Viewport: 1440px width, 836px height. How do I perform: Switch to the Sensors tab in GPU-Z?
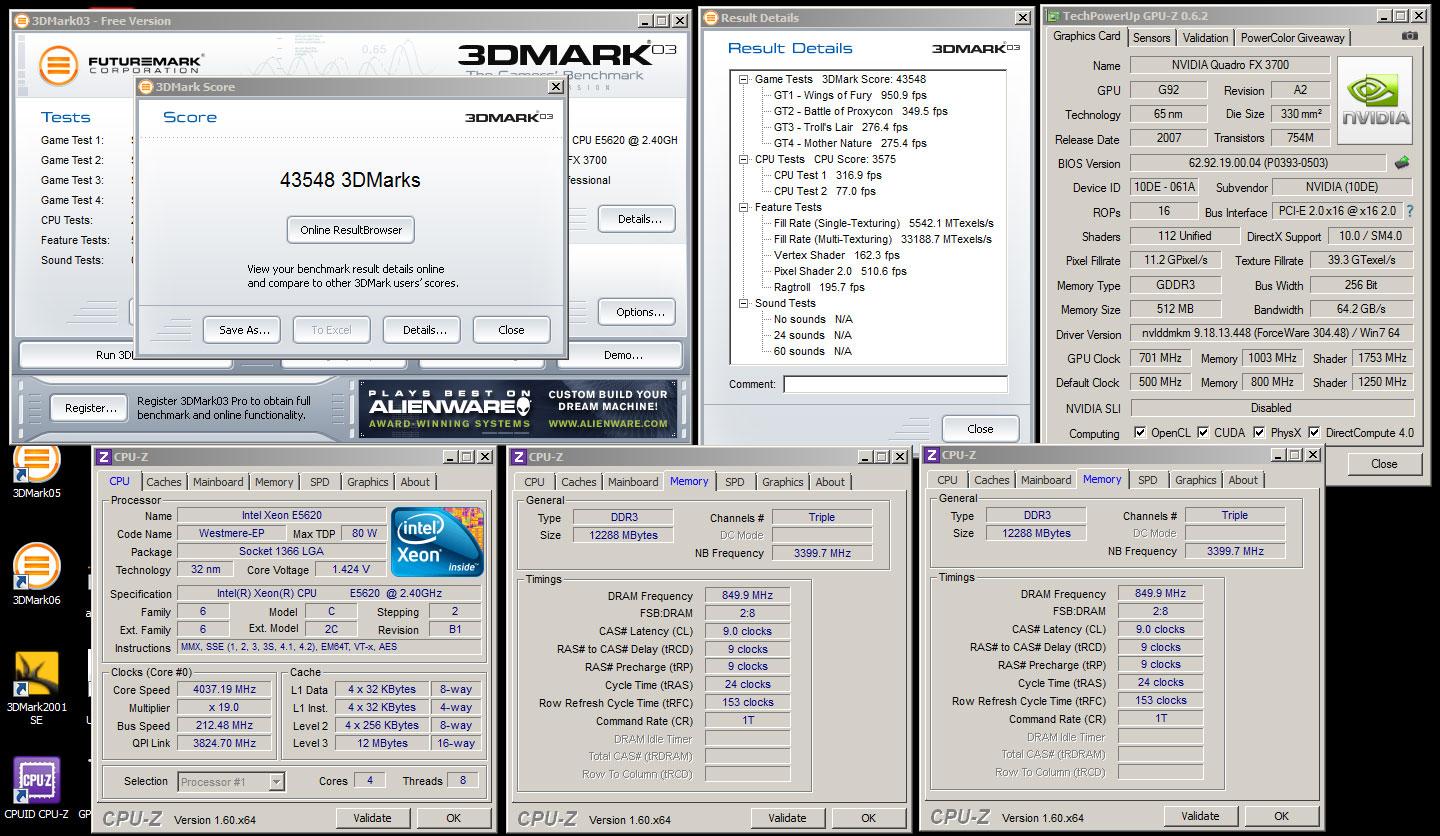pyautogui.click(x=1151, y=37)
